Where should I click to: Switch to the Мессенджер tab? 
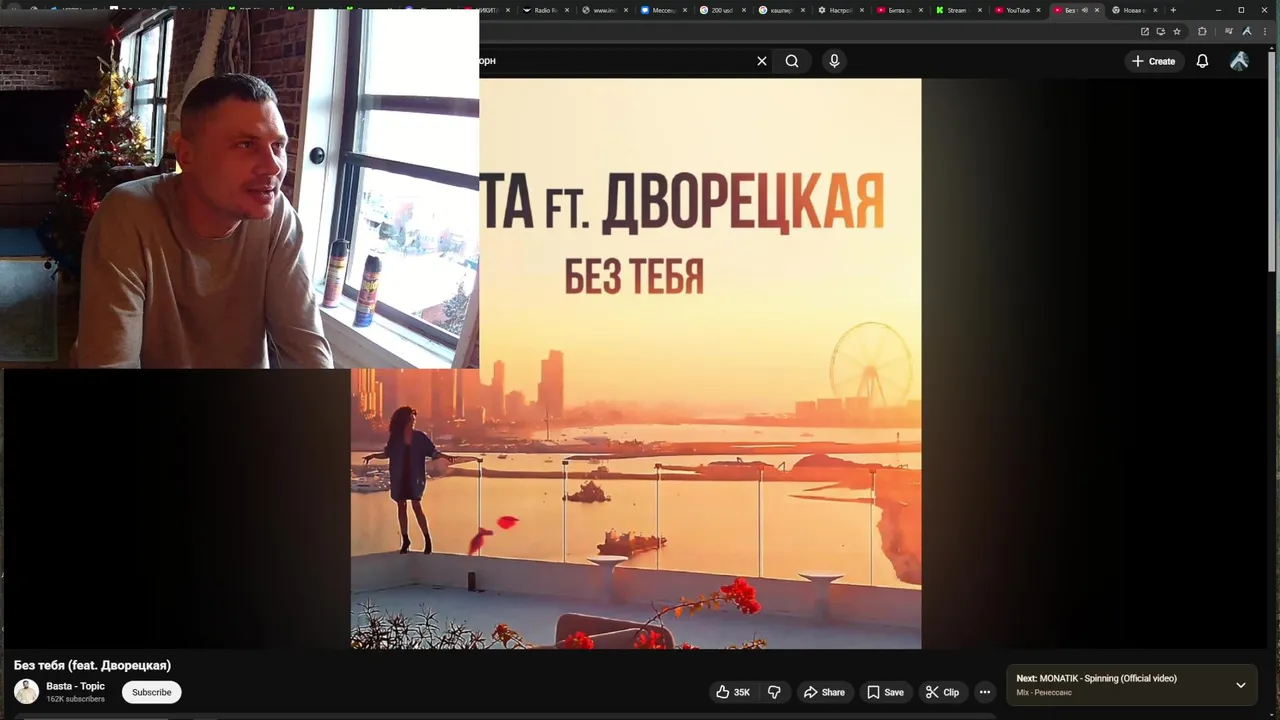664,10
